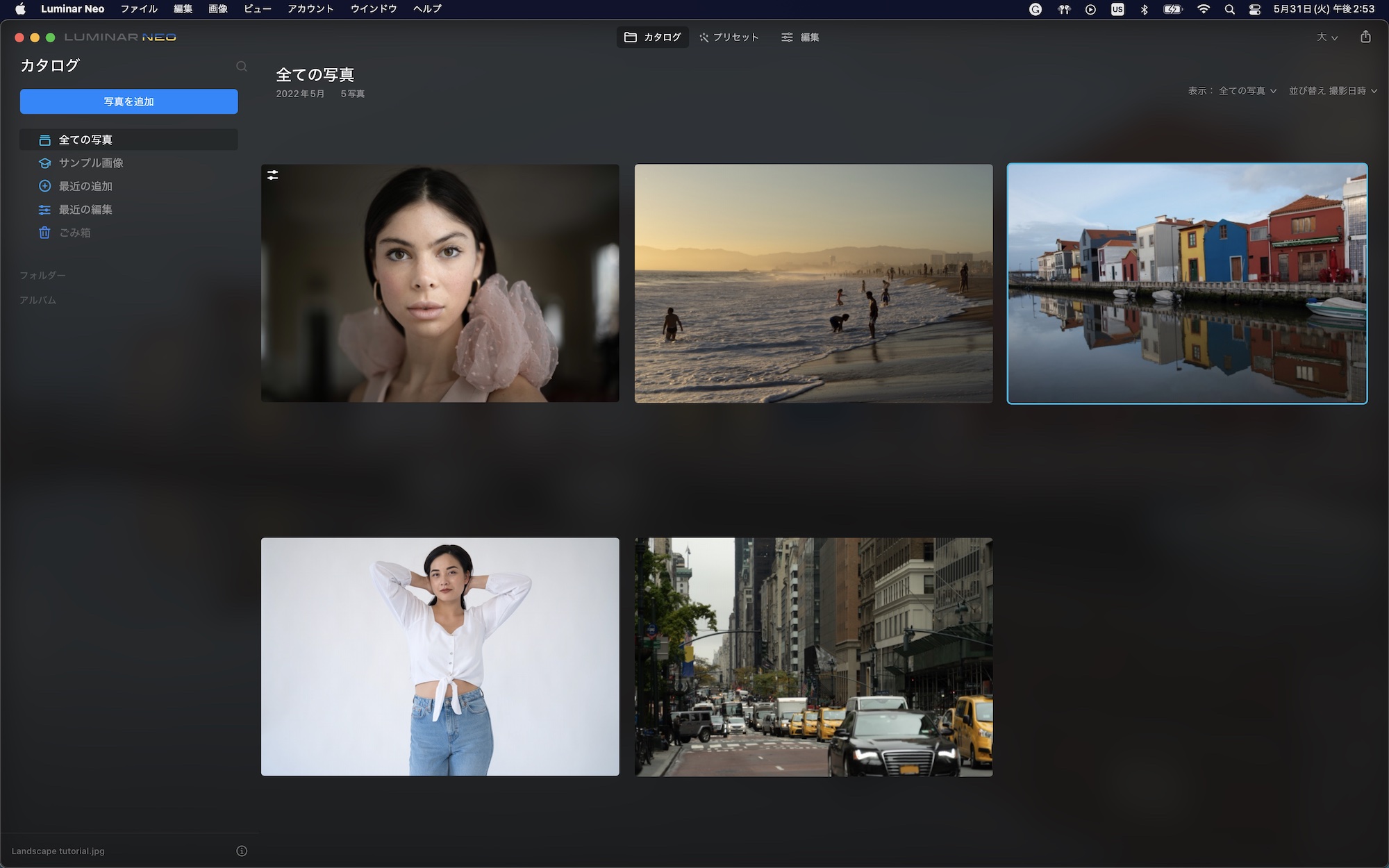
Task: Open the 並び替え 撮影日時 sort dropdown
Action: [x=1332, y=91]
